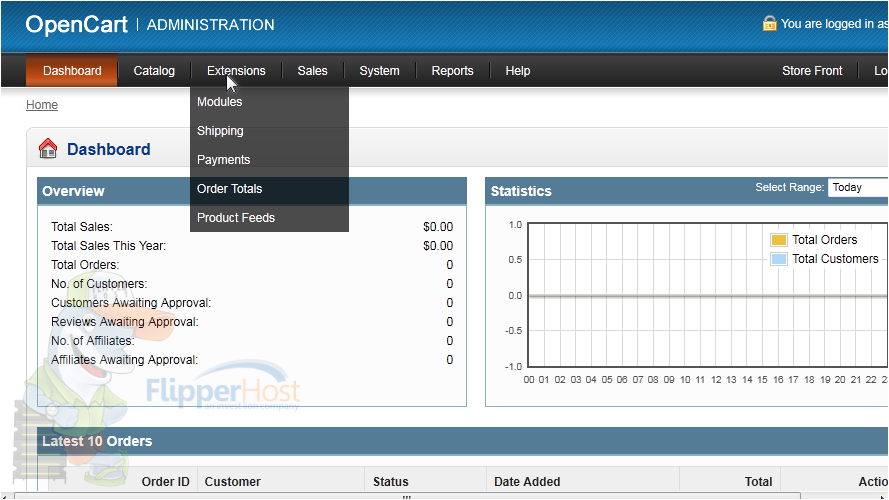Open the System menu
The width and height of the screenshot is (889, 500).
[x=379, y=71]
